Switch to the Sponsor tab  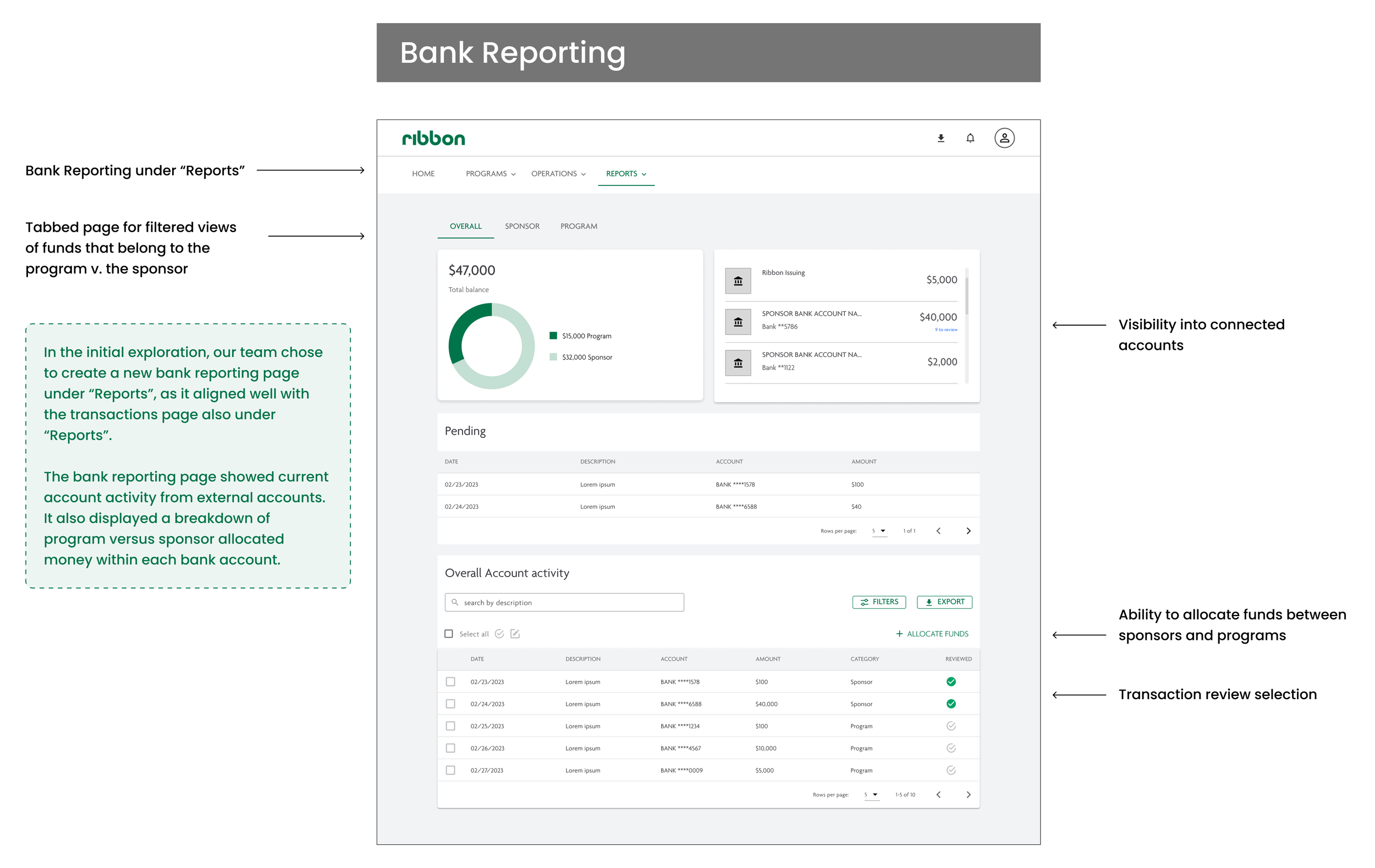pyautogui.click(x=522, y=226)
